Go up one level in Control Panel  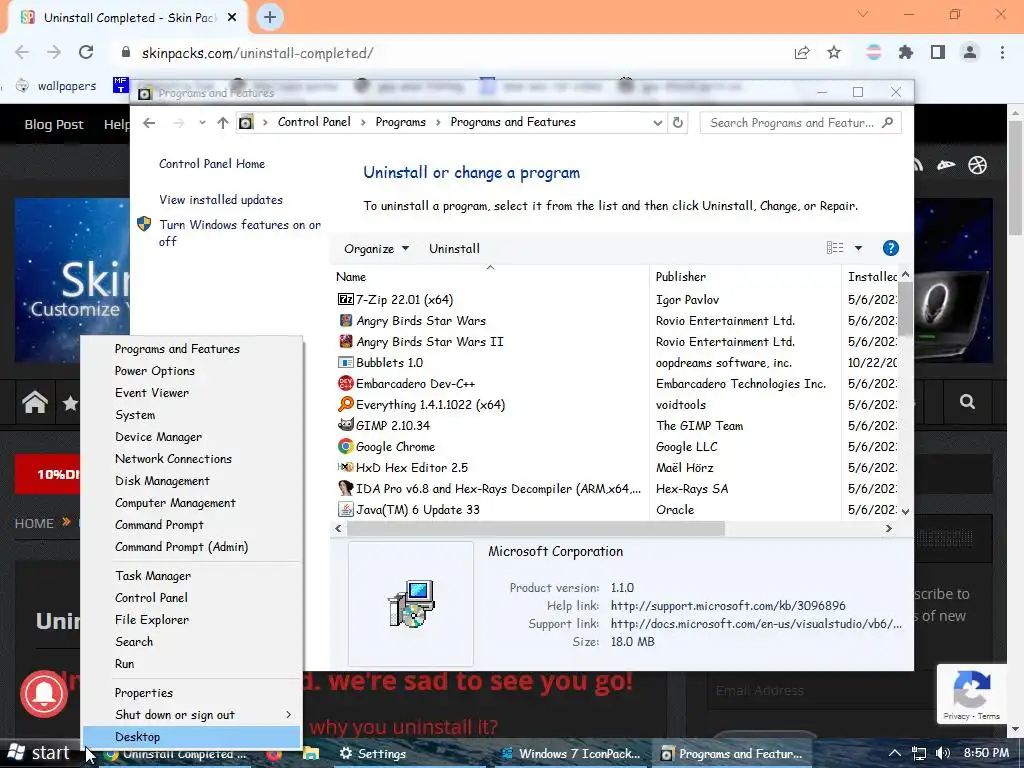tap(223, 123)
